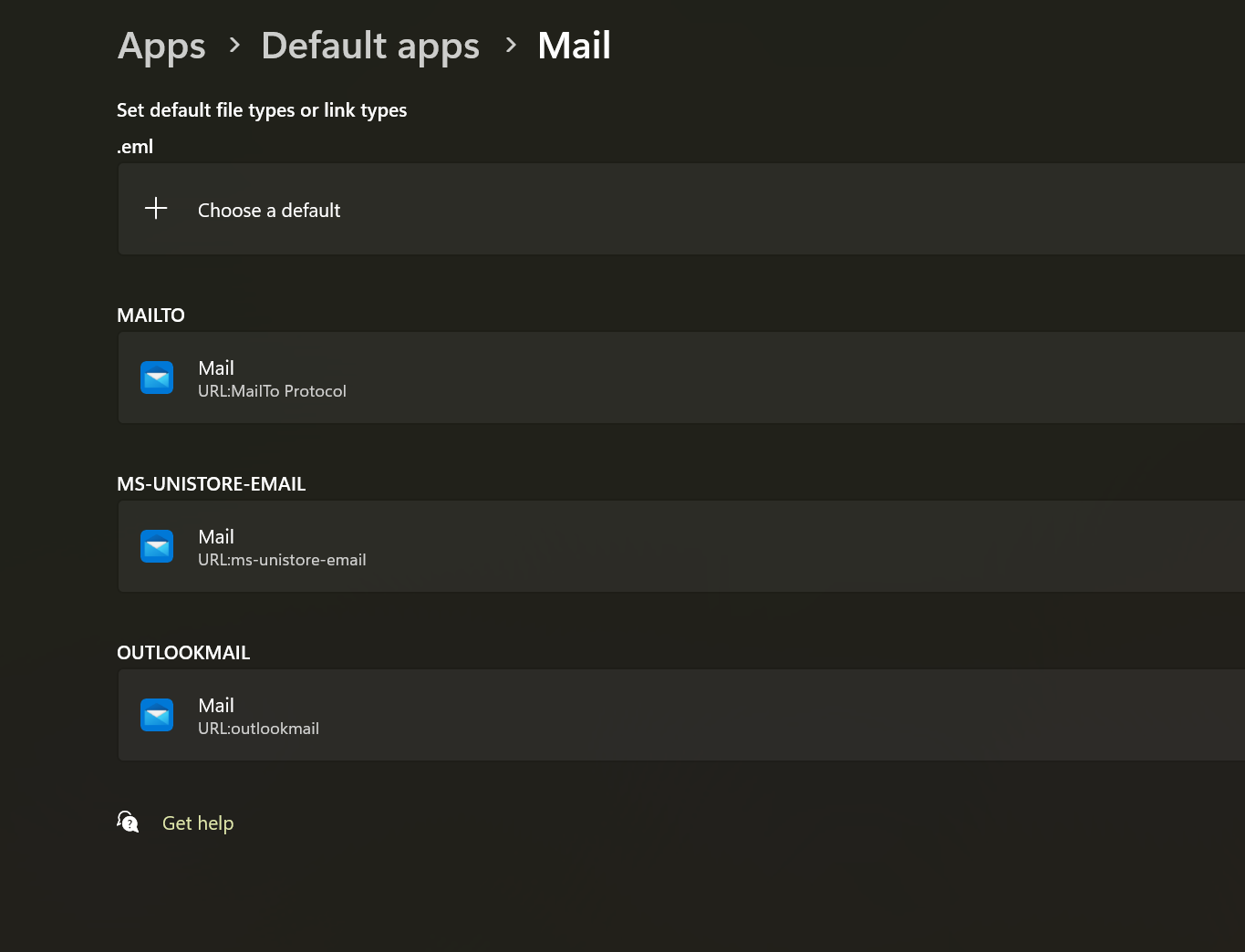Click Set default file types or link types heading
Viewport: 1245px width, 952px height.
click(262, 110)
